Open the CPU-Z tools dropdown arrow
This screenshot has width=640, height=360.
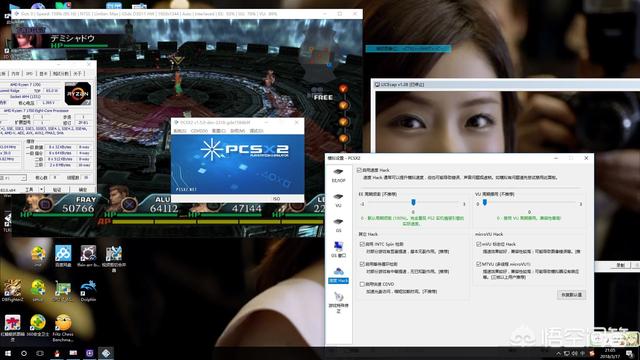tap(41, 190)
